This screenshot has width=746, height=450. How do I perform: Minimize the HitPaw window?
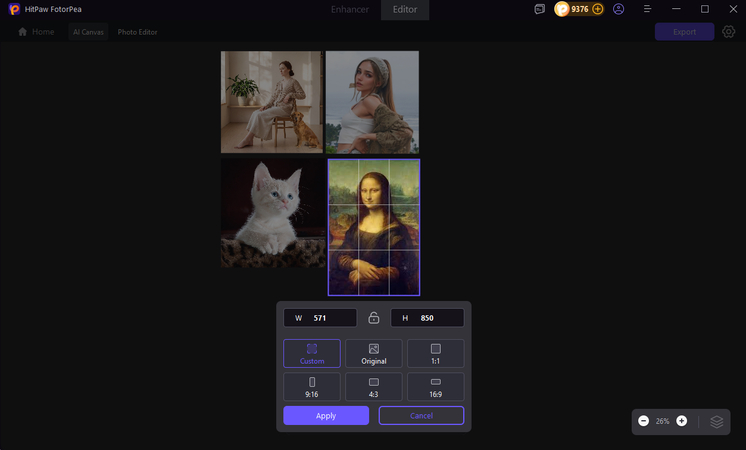click(676, 9)
